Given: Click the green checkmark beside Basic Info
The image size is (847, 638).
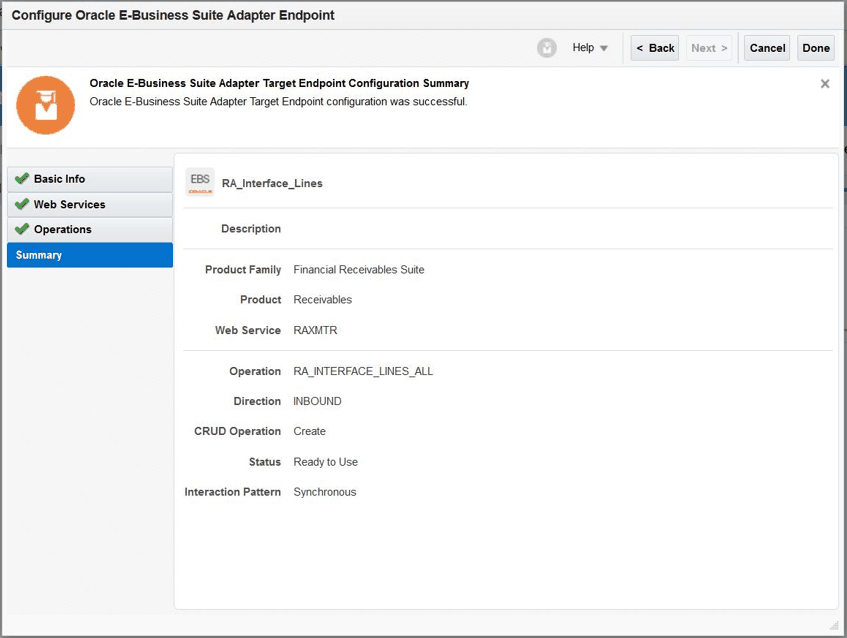Looking at the screenshot, I should pos(21,179).
